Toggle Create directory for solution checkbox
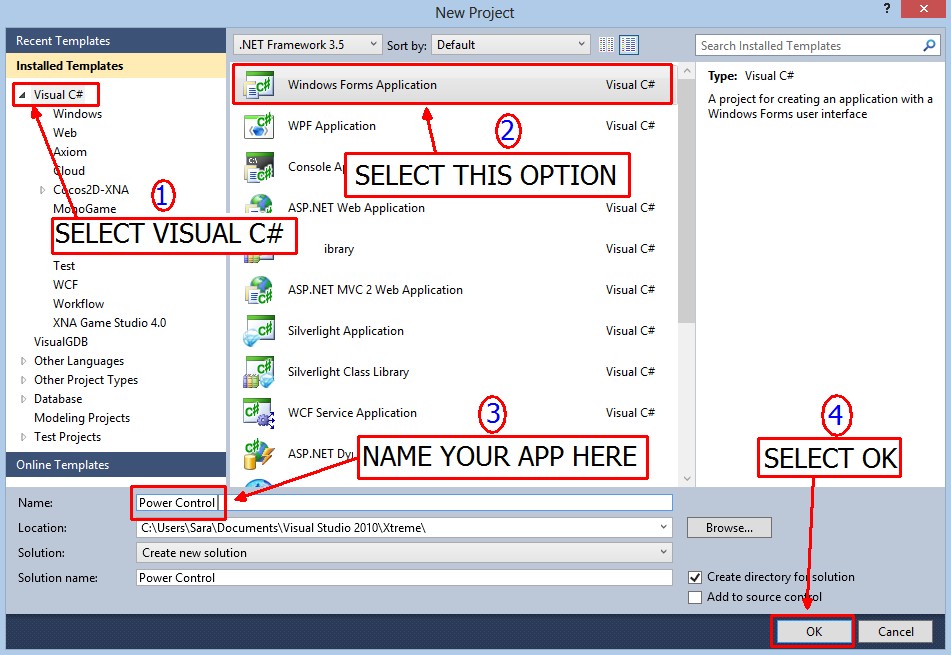The height and width of the screenshot is (655, 951). pyautogui.click(x=695, y=577)
